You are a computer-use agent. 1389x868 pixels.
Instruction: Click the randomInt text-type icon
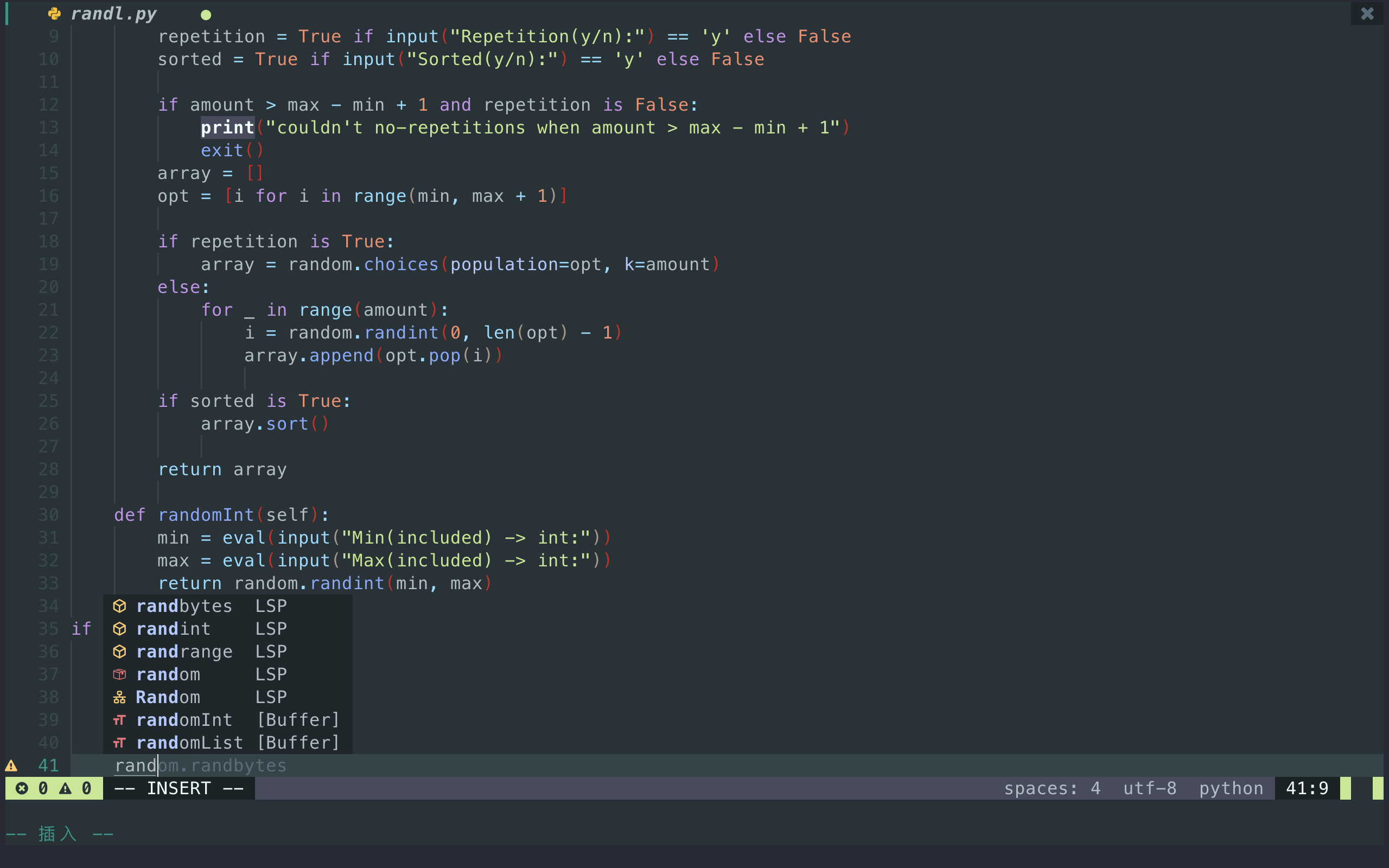point(119,720)
